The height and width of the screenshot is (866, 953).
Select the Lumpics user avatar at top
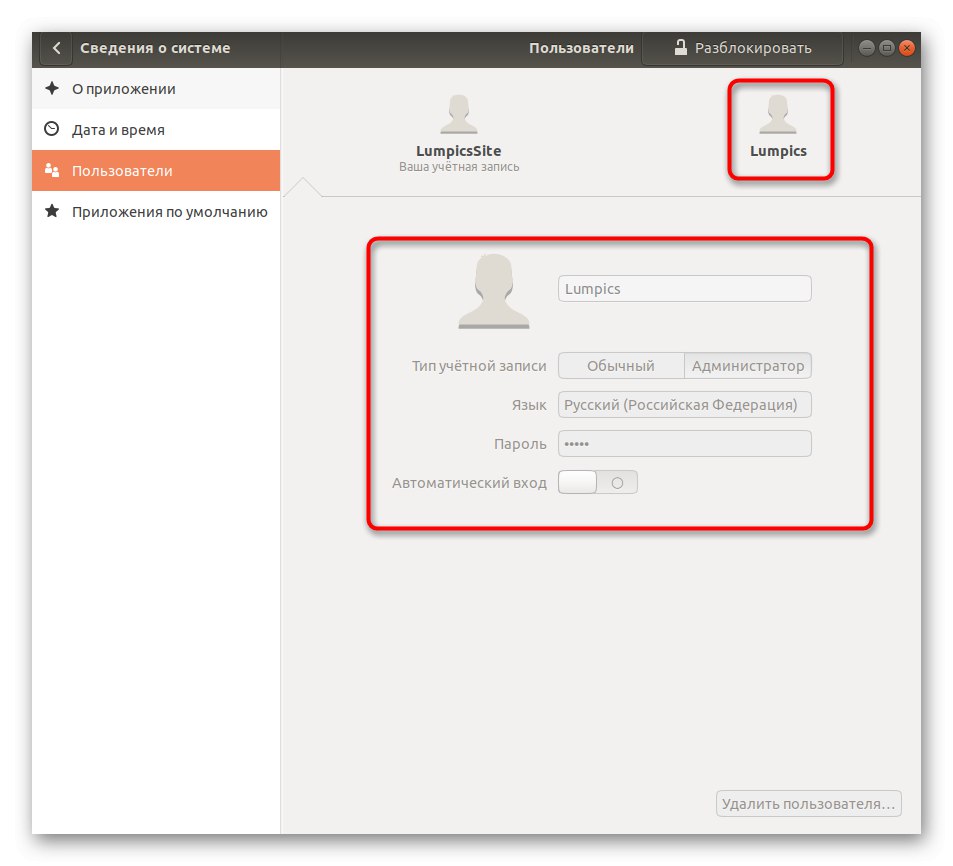click(x=777, y=114)
